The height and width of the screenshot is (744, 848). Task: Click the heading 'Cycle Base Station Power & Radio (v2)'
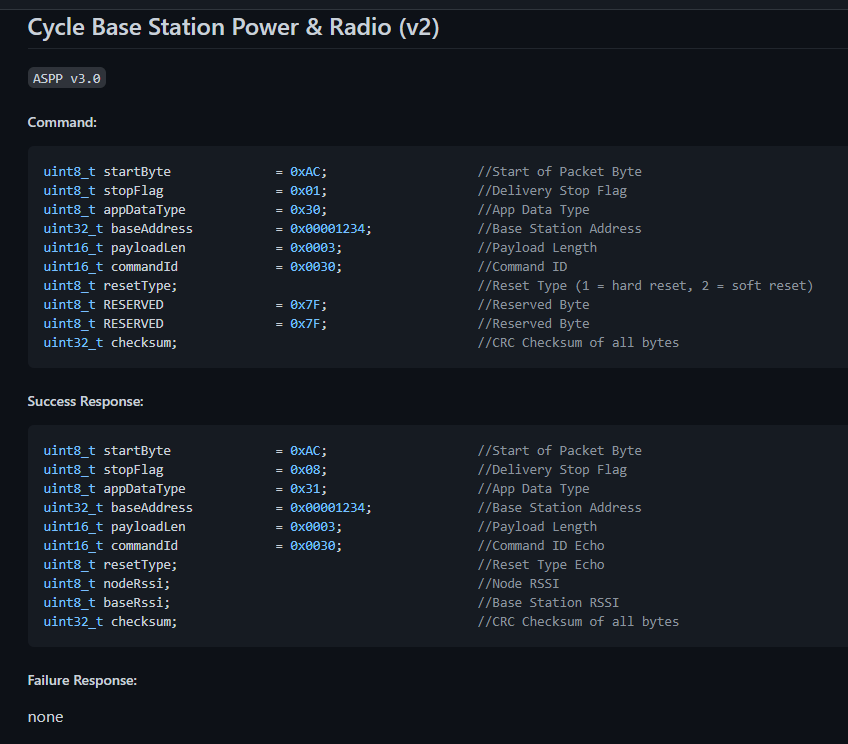coord(233,27)
